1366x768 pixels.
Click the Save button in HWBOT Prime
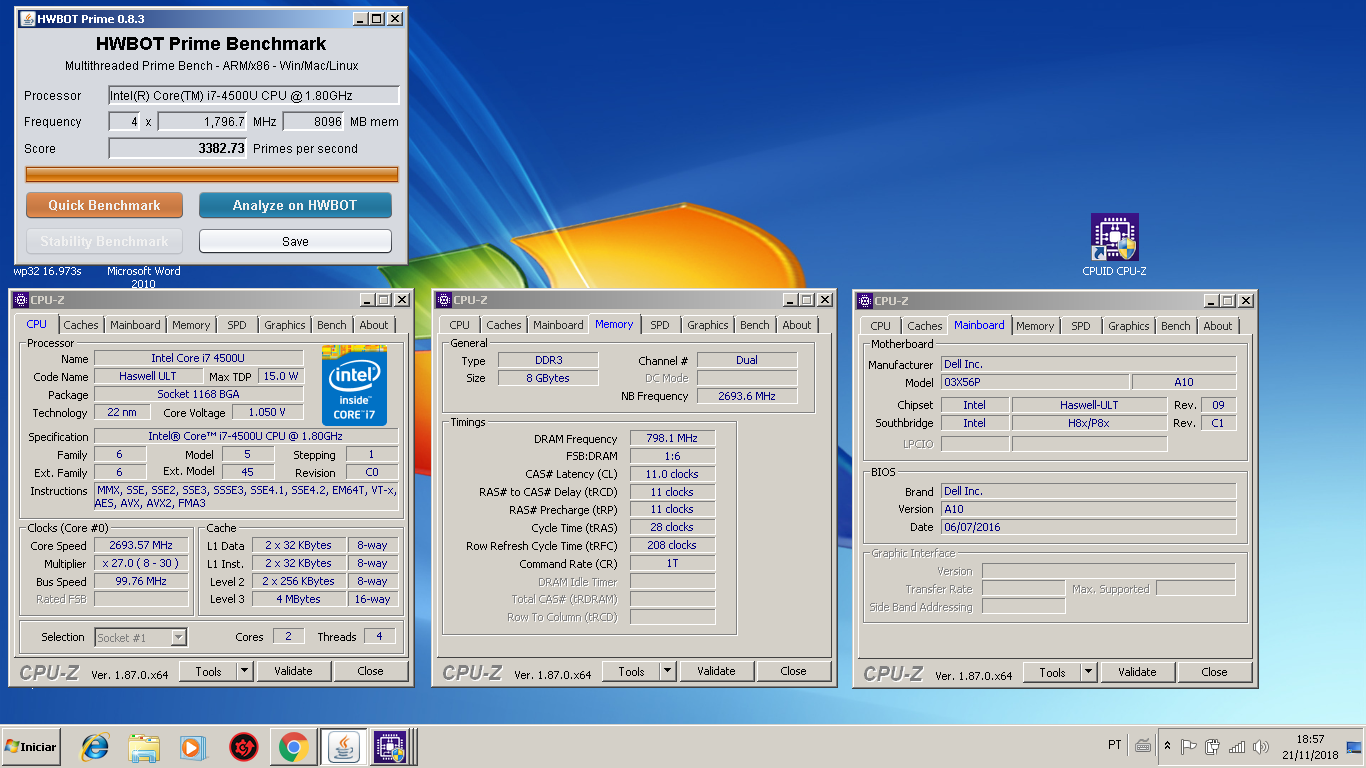(x=295, y=241)
